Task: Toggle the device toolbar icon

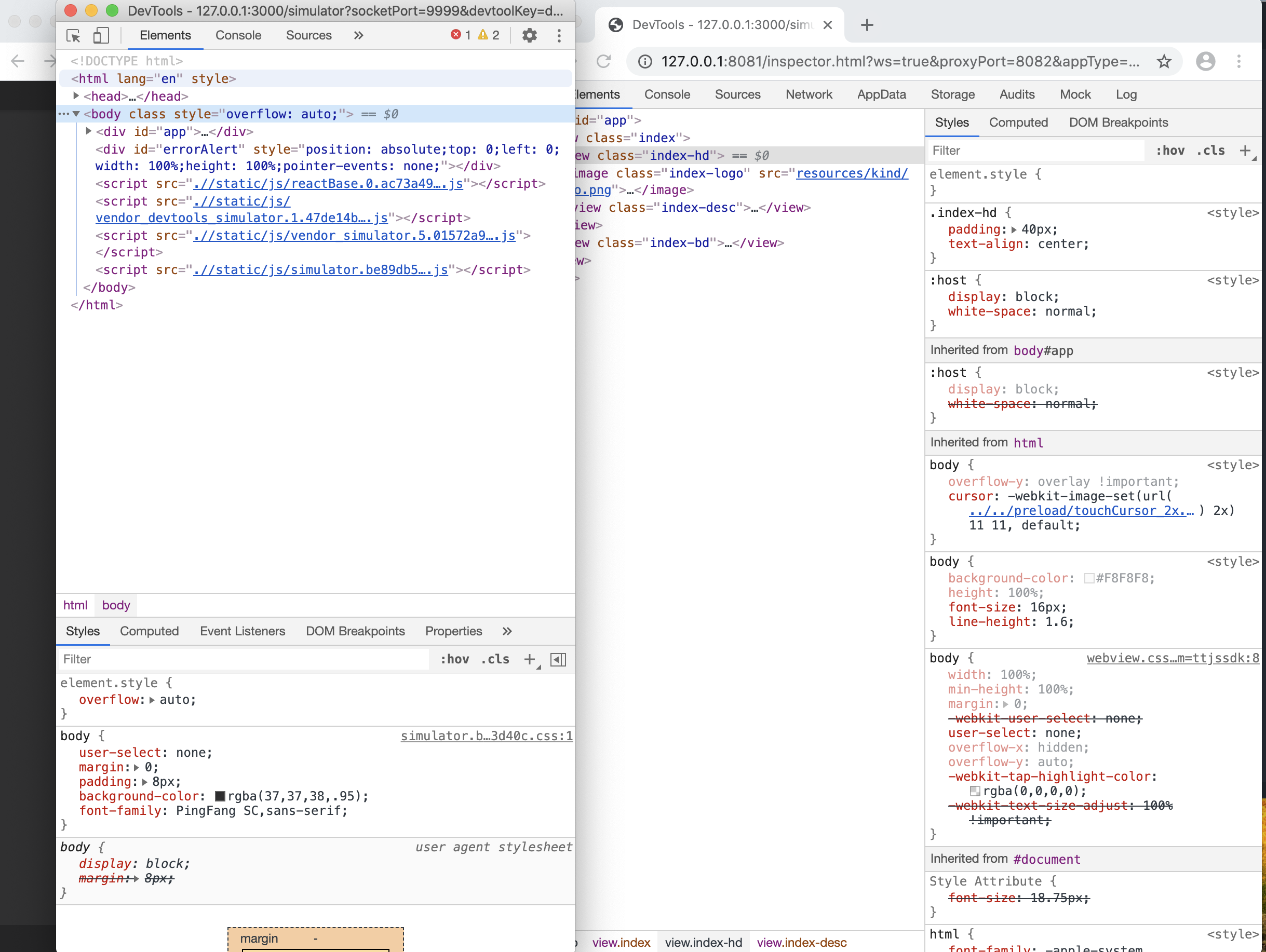Action: tap(101, 35)
